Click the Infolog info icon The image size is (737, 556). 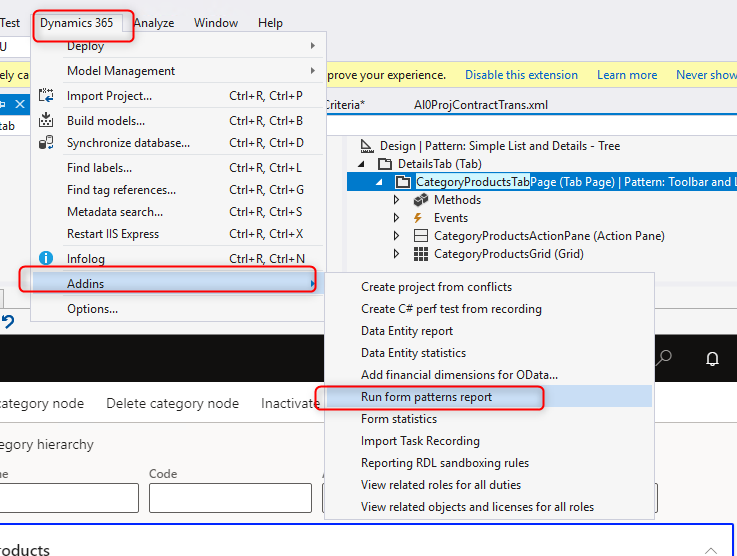46,259
